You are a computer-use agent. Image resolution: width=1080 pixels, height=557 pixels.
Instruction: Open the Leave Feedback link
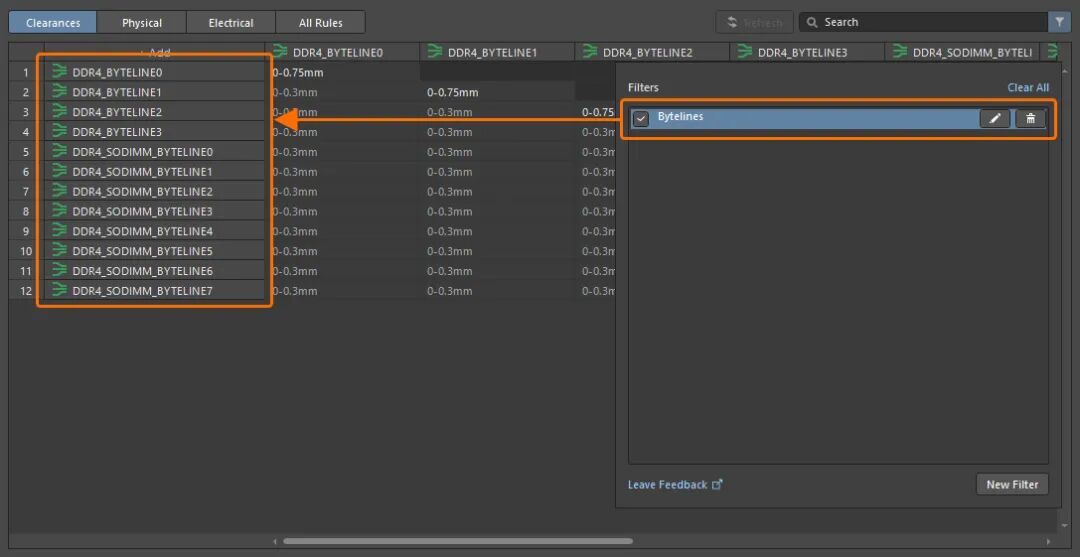pos(667,485)
